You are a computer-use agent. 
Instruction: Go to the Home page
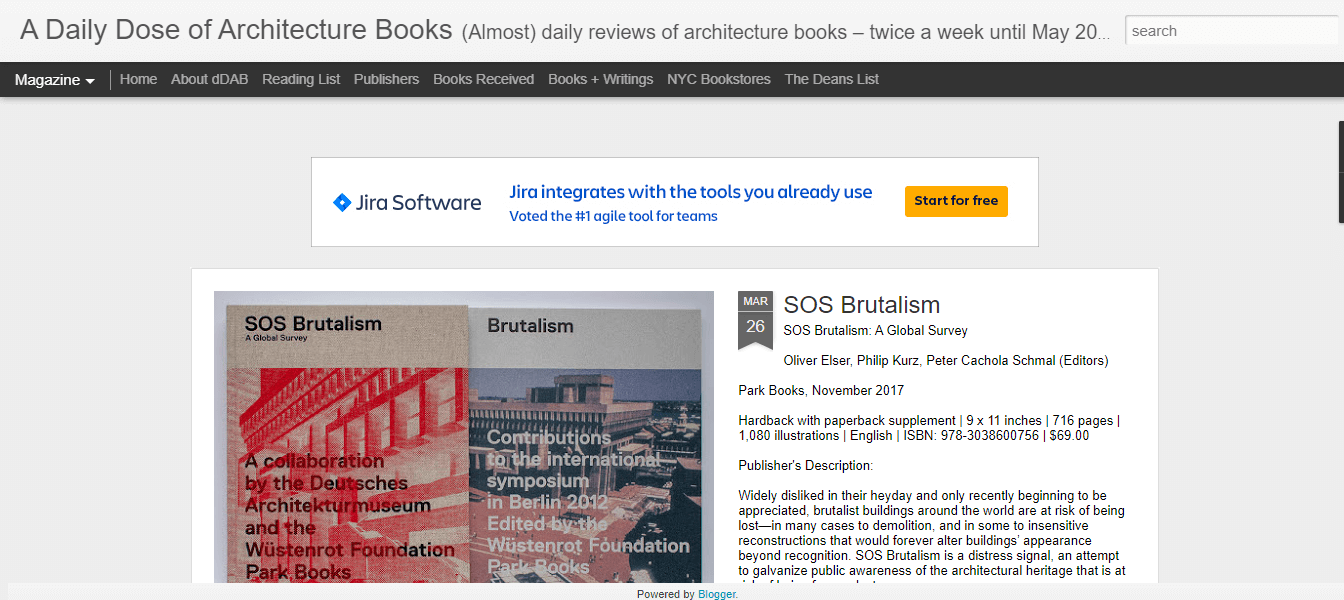(138, 79)
